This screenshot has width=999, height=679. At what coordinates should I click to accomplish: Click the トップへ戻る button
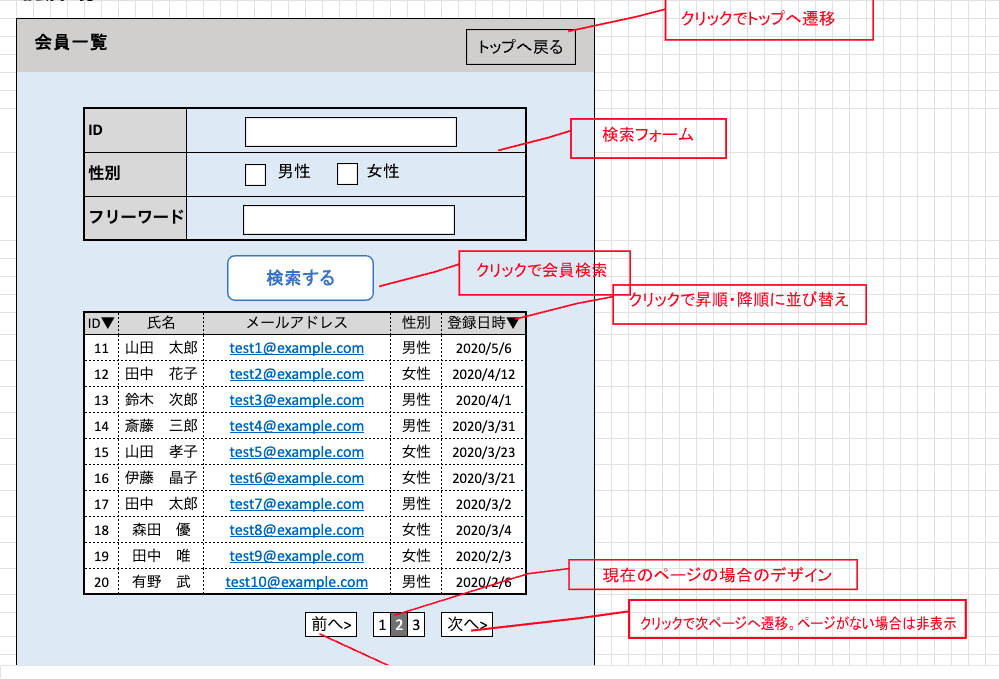(520, 47)
